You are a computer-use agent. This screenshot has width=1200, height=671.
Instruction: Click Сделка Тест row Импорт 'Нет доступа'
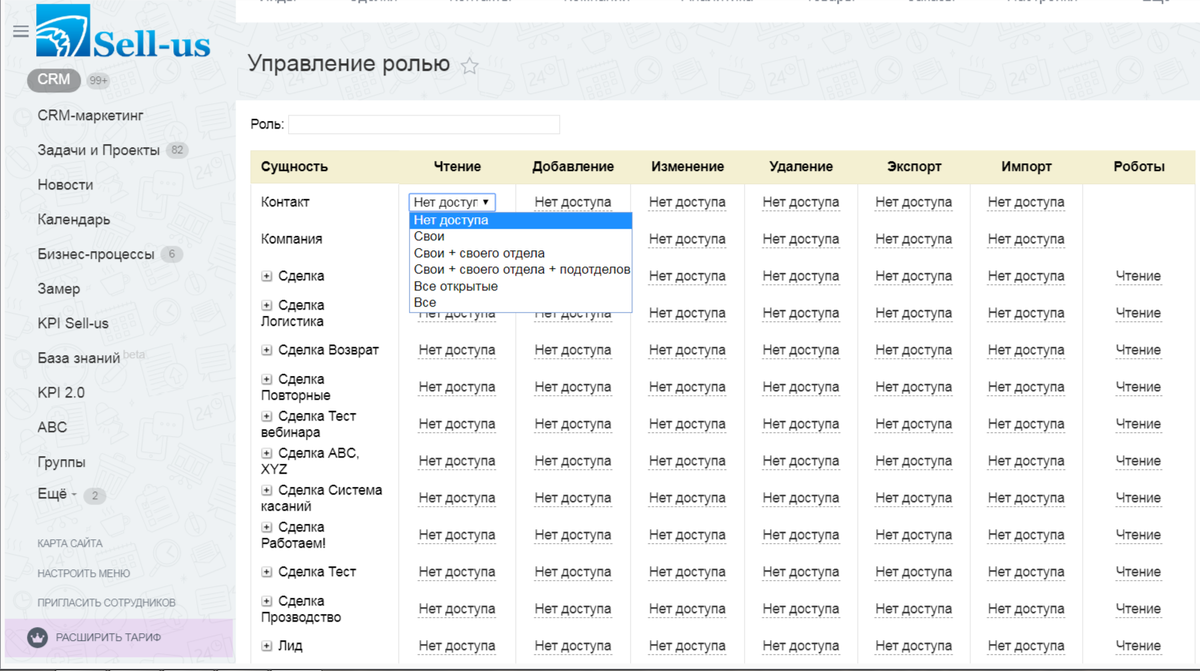(1026, 572)
